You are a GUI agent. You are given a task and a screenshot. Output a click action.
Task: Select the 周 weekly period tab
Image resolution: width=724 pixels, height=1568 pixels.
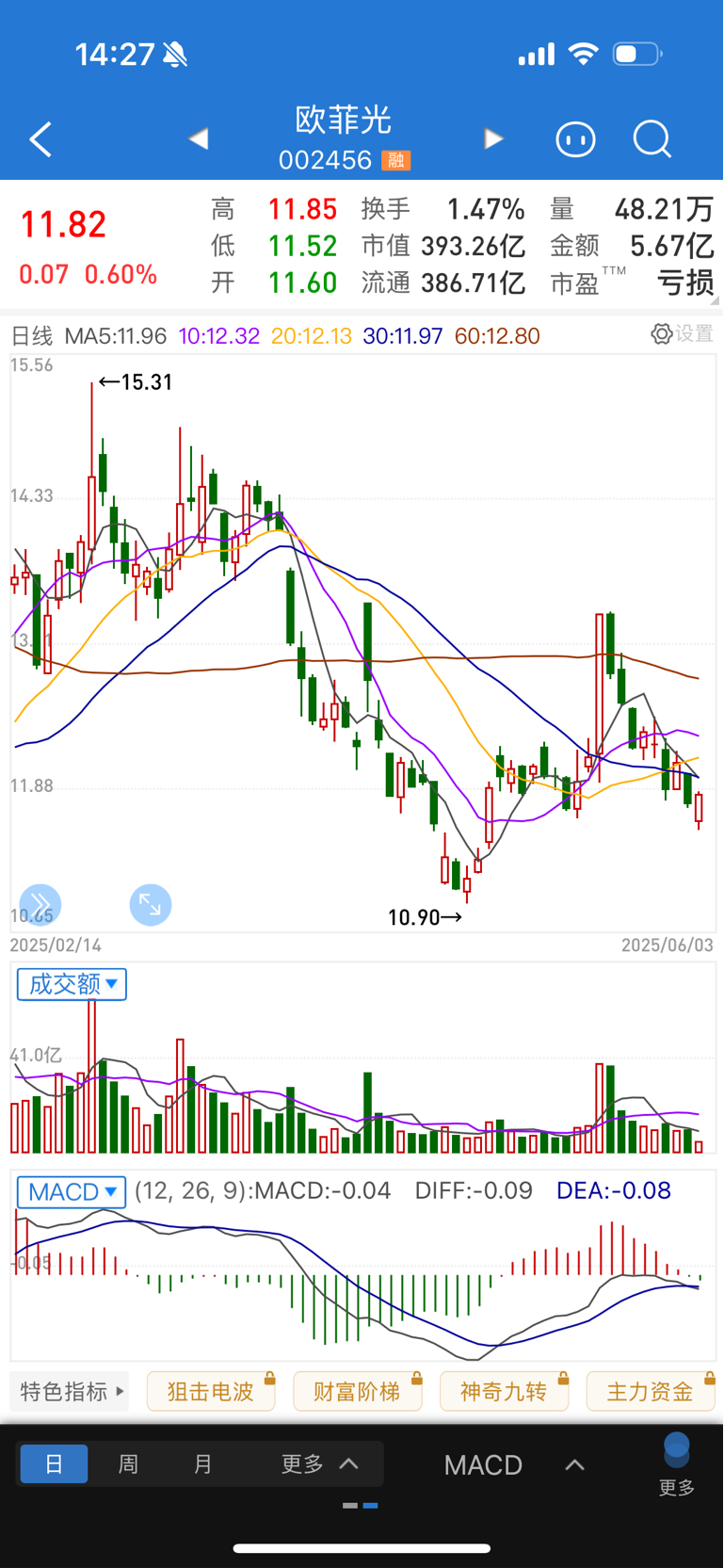[128, 1463]
